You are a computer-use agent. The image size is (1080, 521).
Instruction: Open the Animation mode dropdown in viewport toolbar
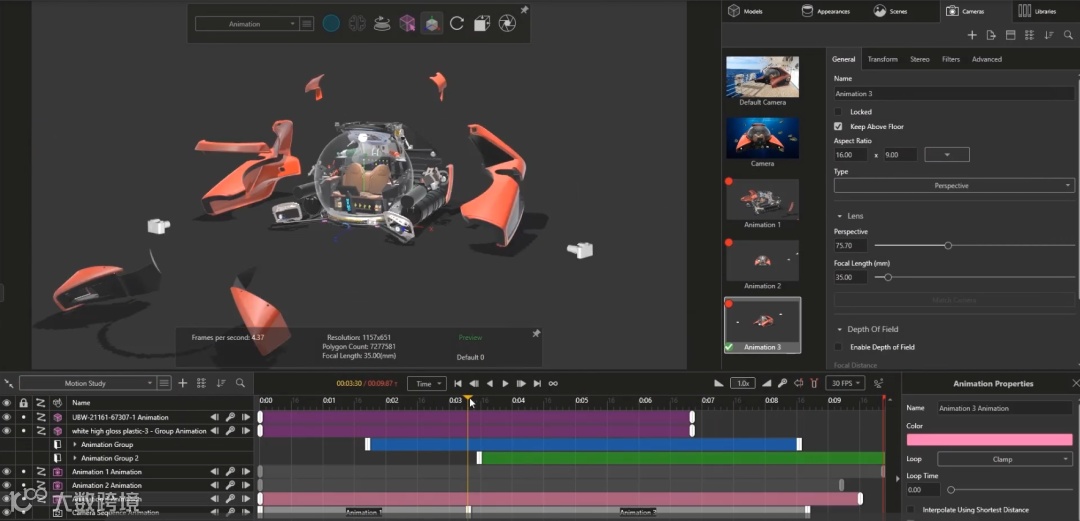click(x=245, y=24)
